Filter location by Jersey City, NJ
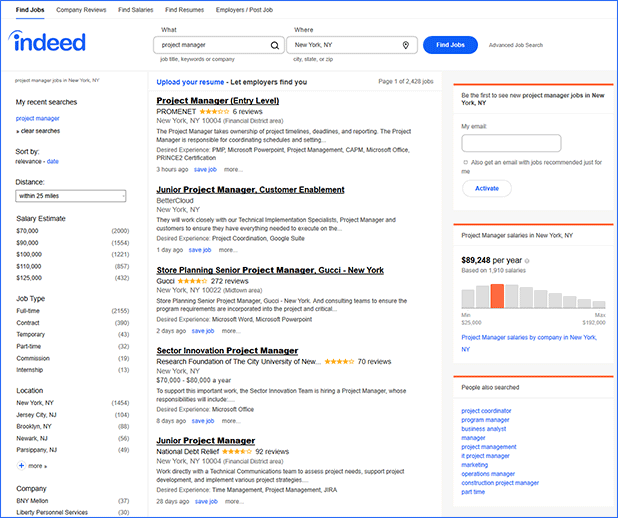 pos(36,415)
